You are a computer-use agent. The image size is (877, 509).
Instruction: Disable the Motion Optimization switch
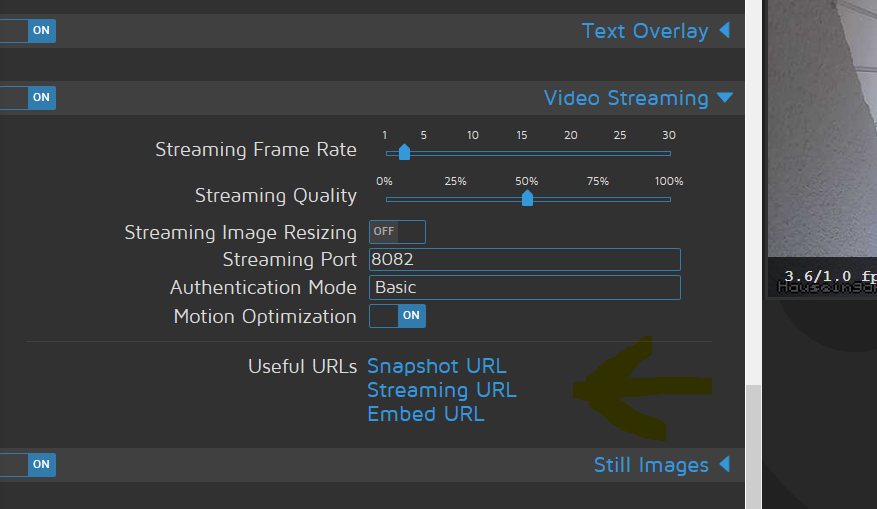click(397, 316)
